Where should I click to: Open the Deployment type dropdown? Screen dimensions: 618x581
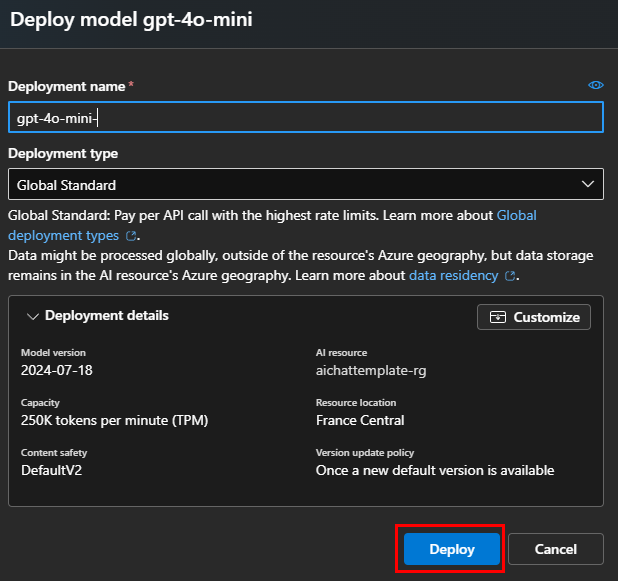point(306,184)
